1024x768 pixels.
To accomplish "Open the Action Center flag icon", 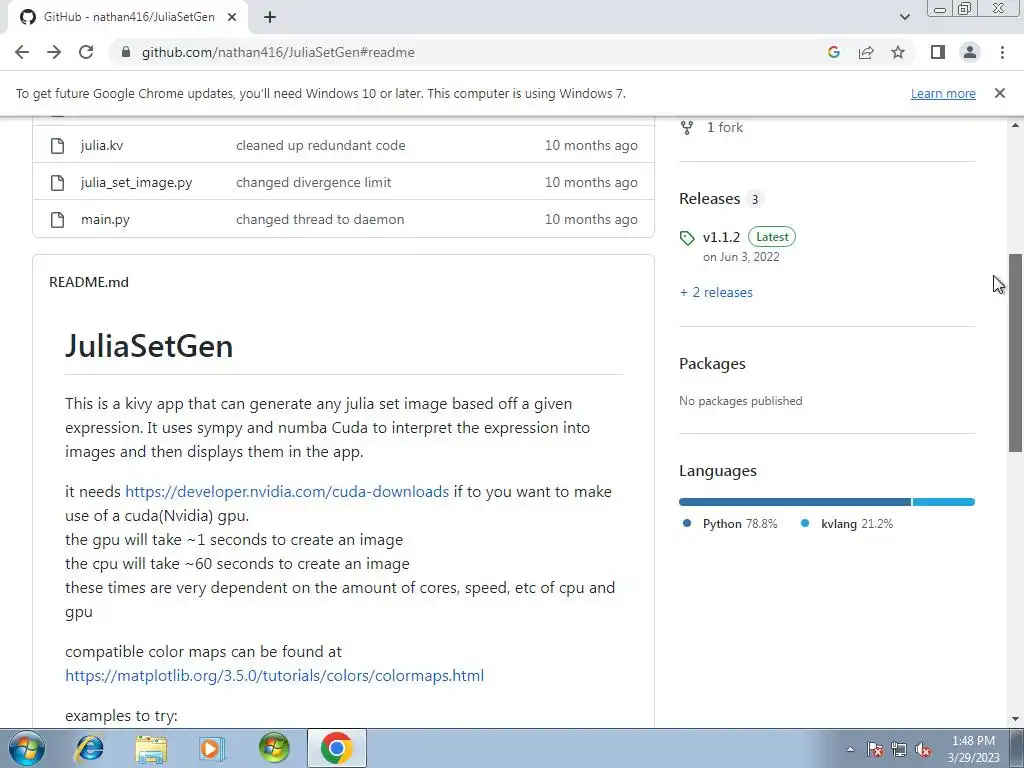I will click(875, 749).
